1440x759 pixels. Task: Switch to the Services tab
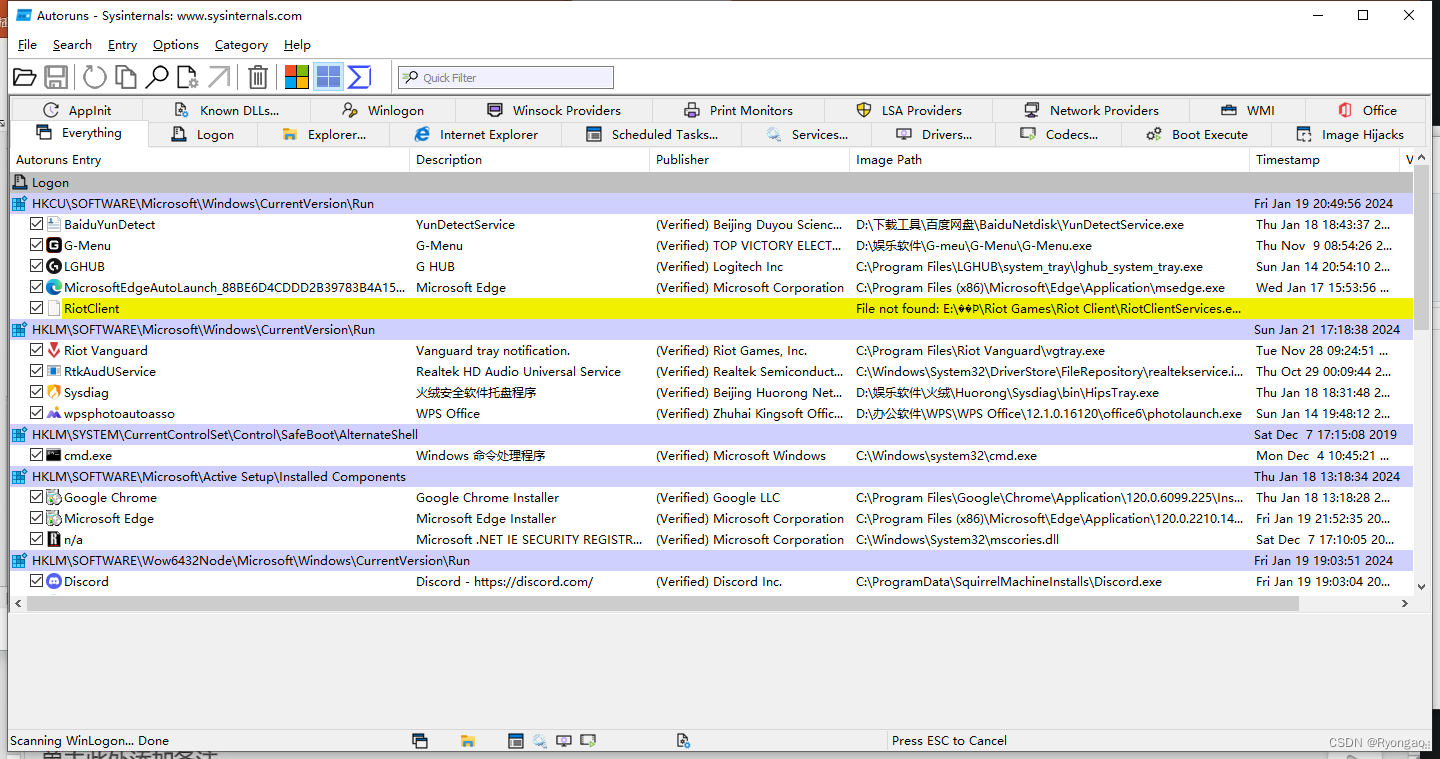(808, 135)
